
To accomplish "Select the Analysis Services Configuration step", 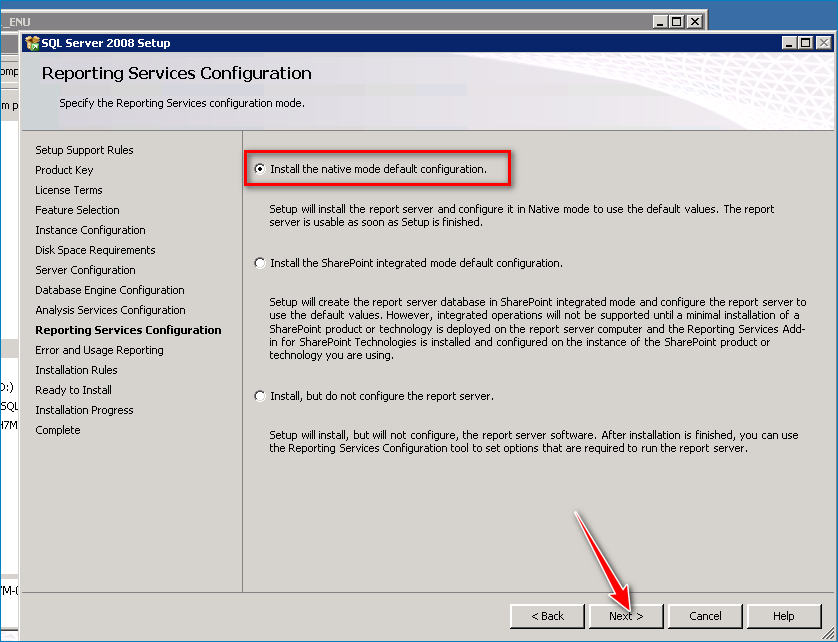I will (x=111, y=310).
